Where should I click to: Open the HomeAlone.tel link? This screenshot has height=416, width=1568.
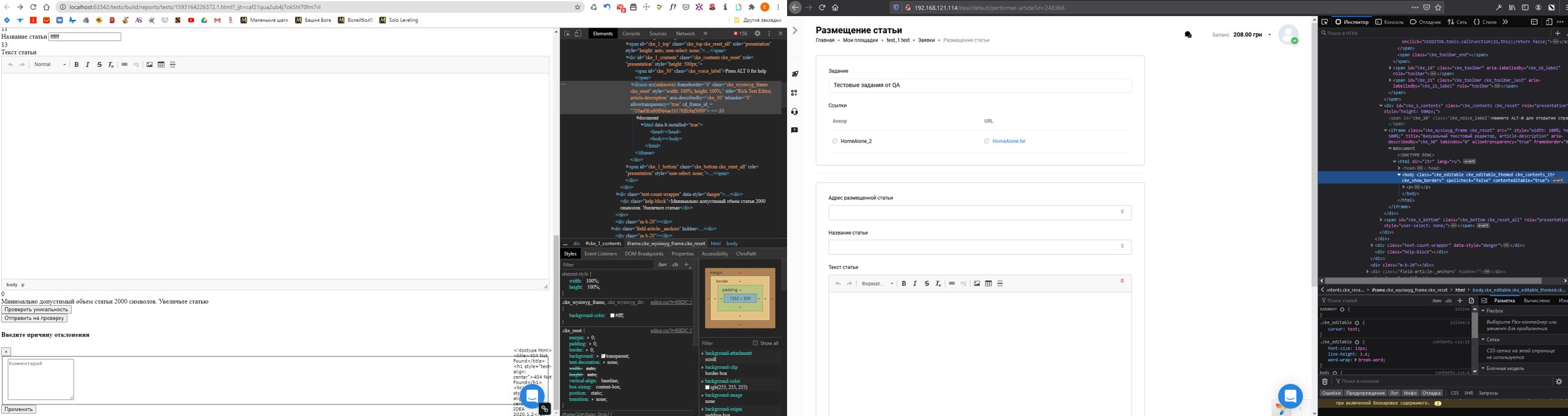tap(1008, 142)
